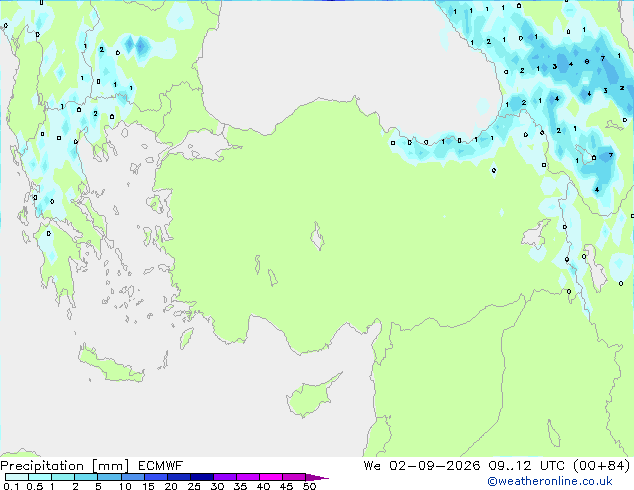Click the We weekday abbreviation
634x490 pixels.
coord(372,466)
